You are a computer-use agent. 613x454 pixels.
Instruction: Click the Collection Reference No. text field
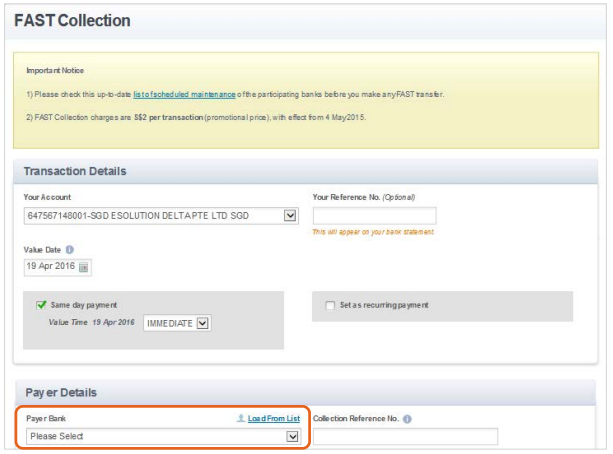405,436
